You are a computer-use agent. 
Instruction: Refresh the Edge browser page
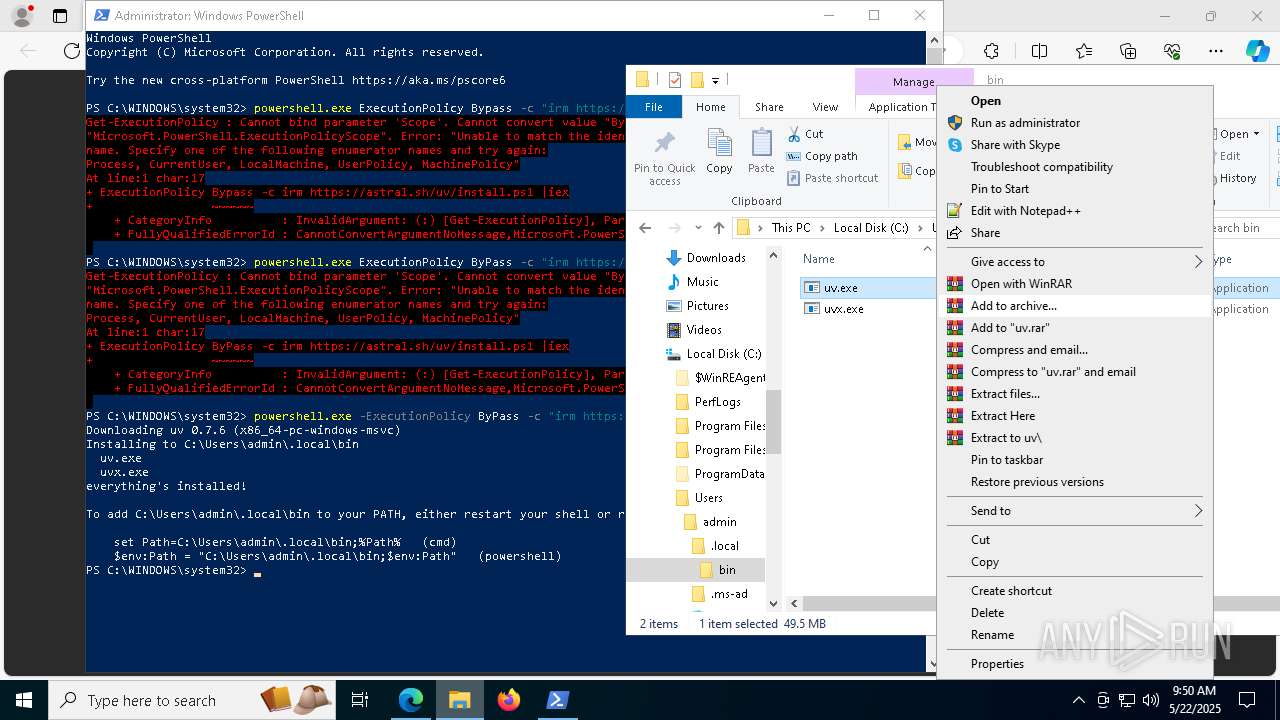pos(71,51)
